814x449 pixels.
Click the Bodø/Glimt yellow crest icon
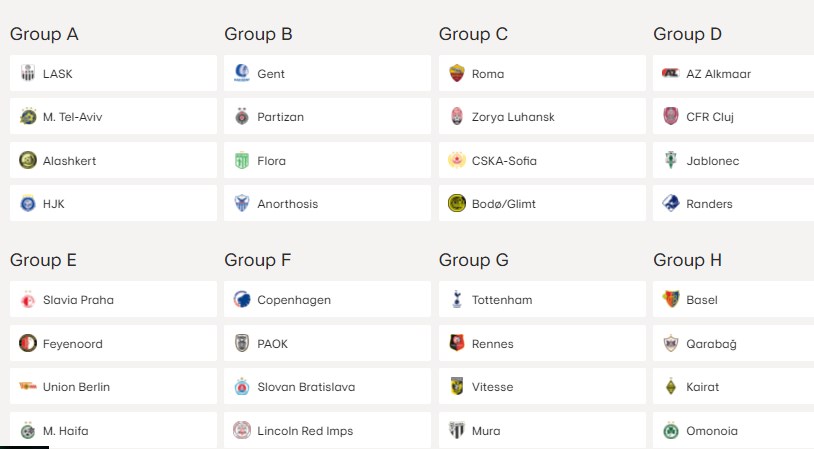point(457,203)
